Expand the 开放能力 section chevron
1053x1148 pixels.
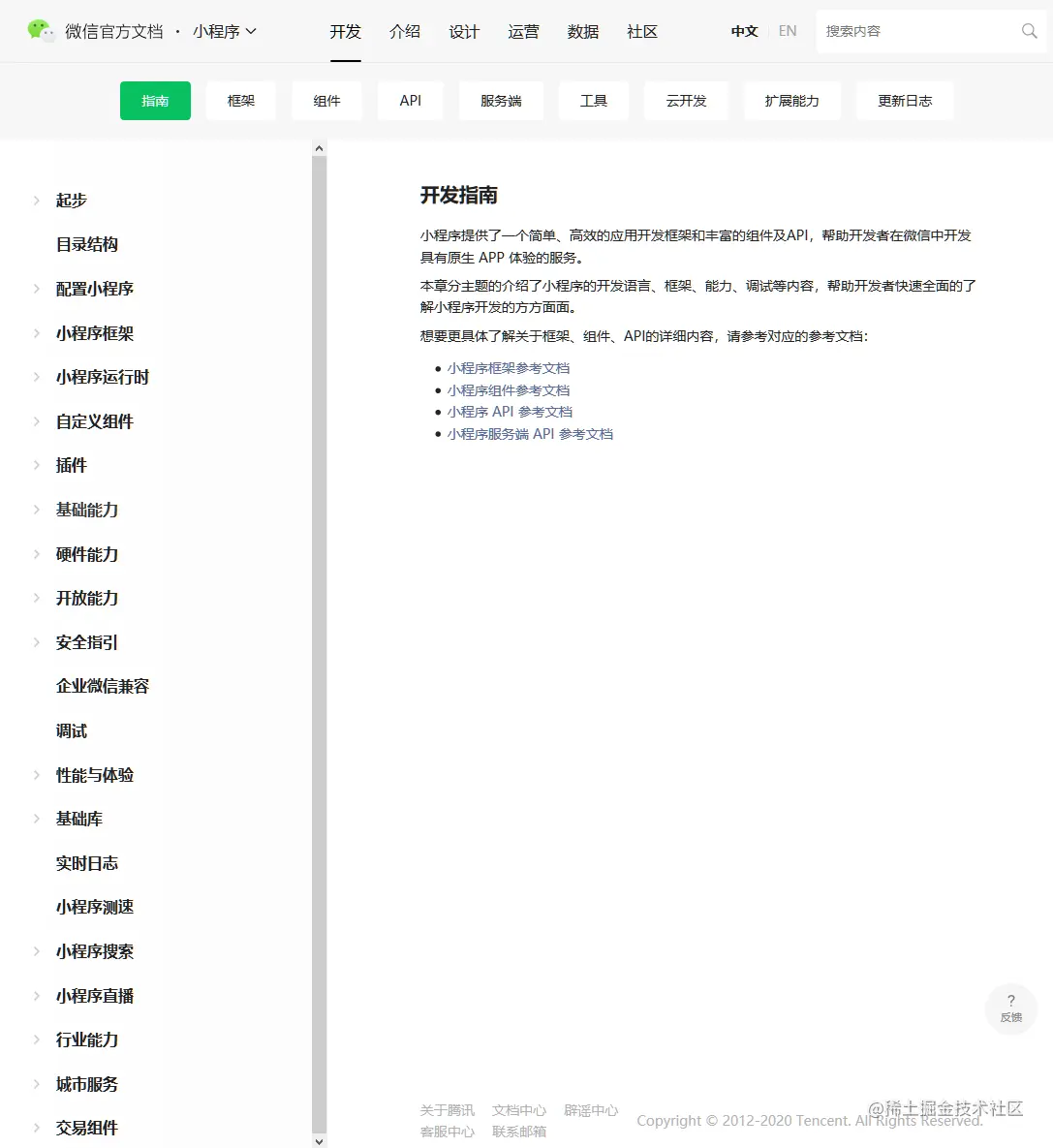pyautogui.click(x=37, y=598)
